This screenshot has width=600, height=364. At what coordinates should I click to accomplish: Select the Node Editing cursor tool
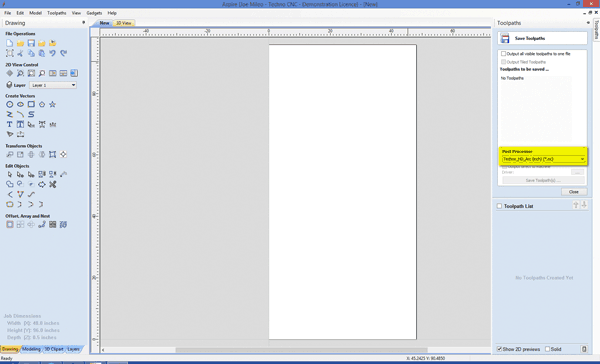coord(20,175)
